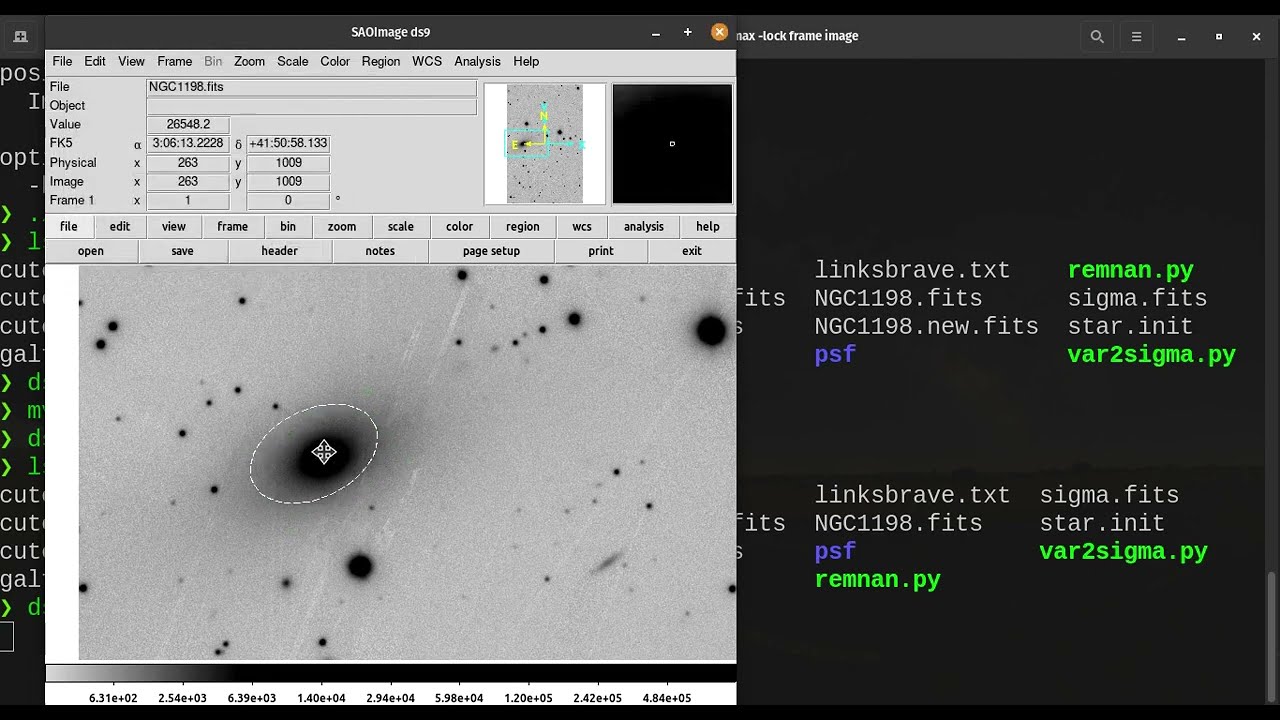This screenshot has height=720, width=1280.
Task: Click the colorbar below the image
Action: 391,674
